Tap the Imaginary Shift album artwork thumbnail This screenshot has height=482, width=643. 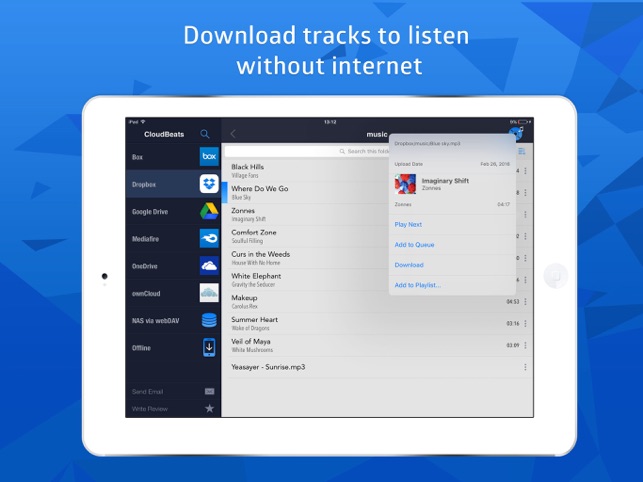(x=405, y=184)
